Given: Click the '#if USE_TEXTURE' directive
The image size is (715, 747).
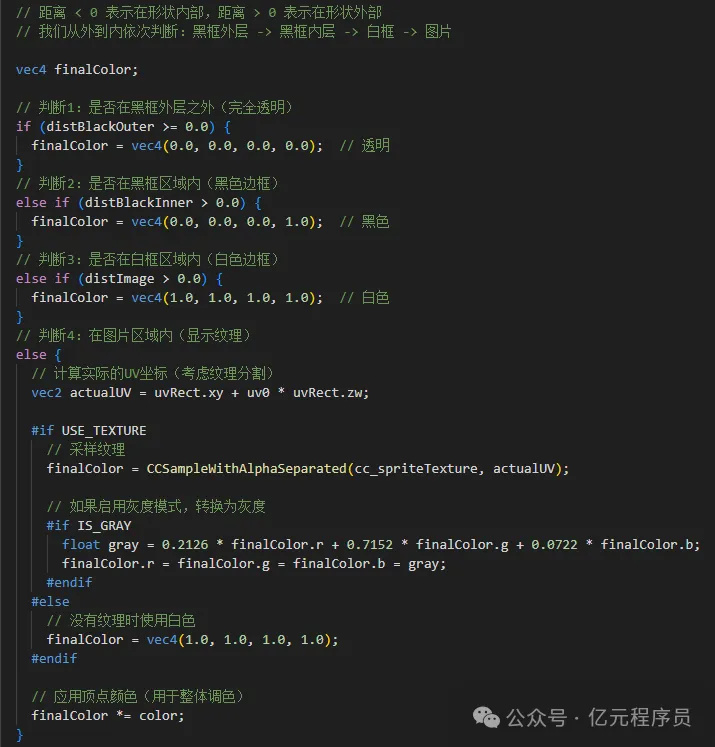Looking at the screenshot, I should point(89,431).
